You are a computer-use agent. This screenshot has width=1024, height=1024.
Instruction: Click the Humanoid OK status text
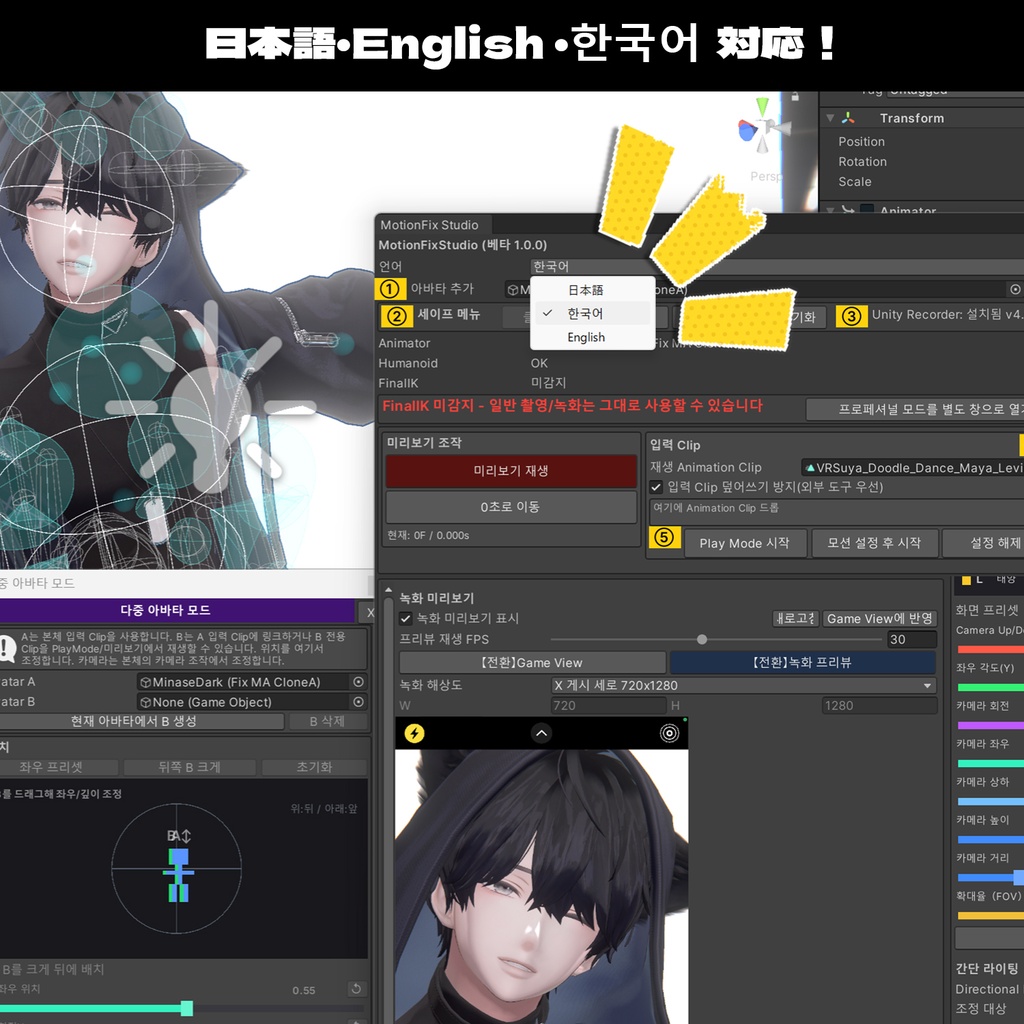[539, 363]
